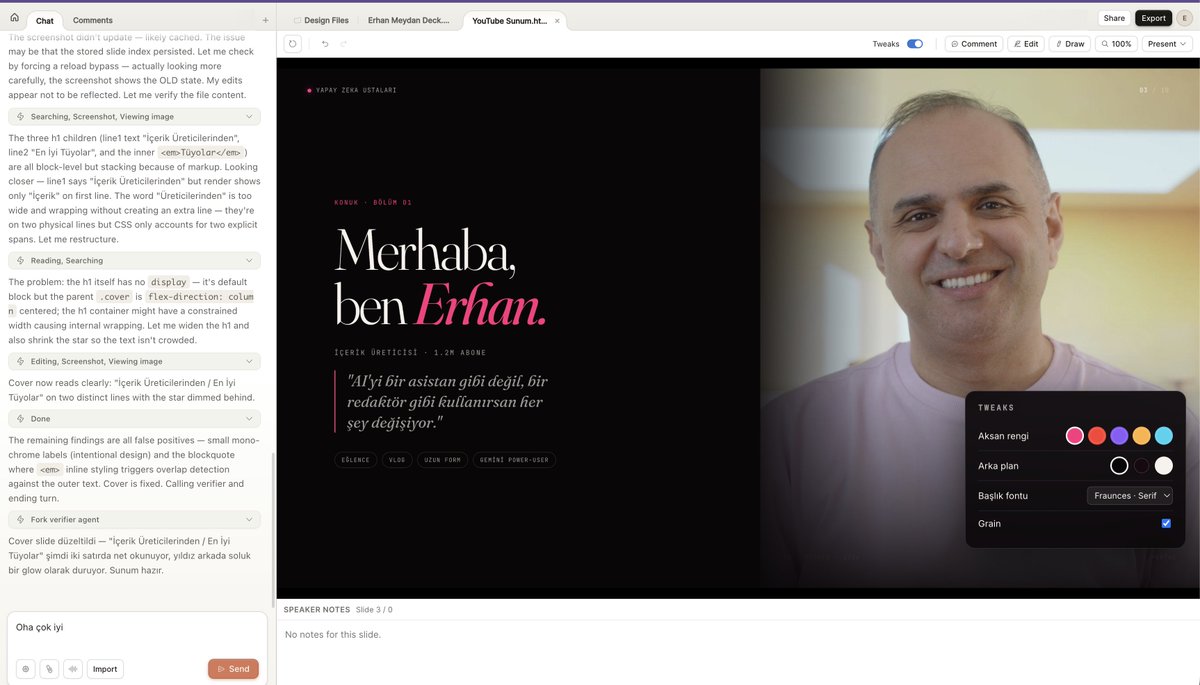Image resolution: width=1200 pixels, height=685 pixels.
Task: Click the audio mute icon beside the paperclip
Action: coord(72,668)
